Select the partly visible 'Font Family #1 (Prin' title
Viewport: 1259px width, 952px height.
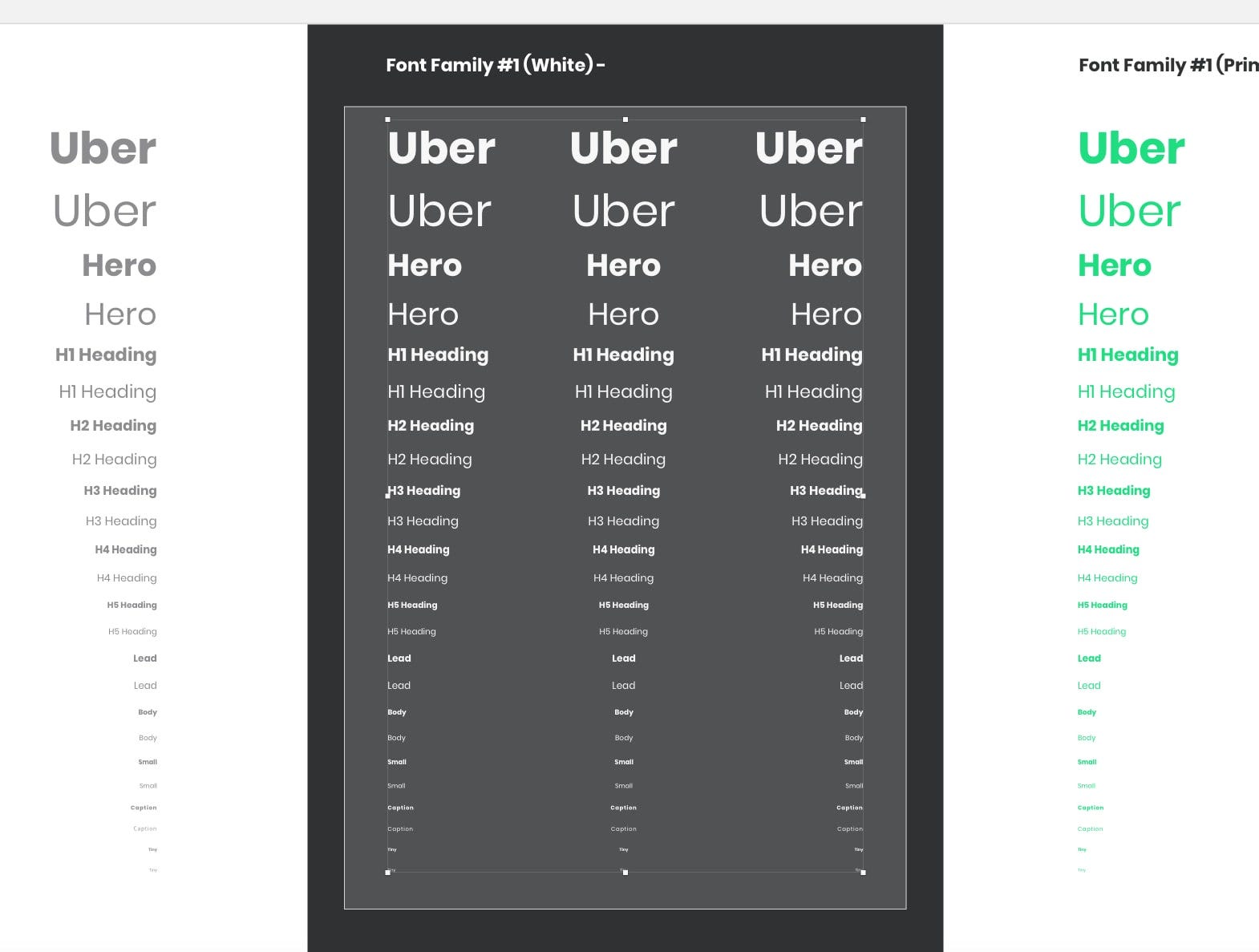1168,65
